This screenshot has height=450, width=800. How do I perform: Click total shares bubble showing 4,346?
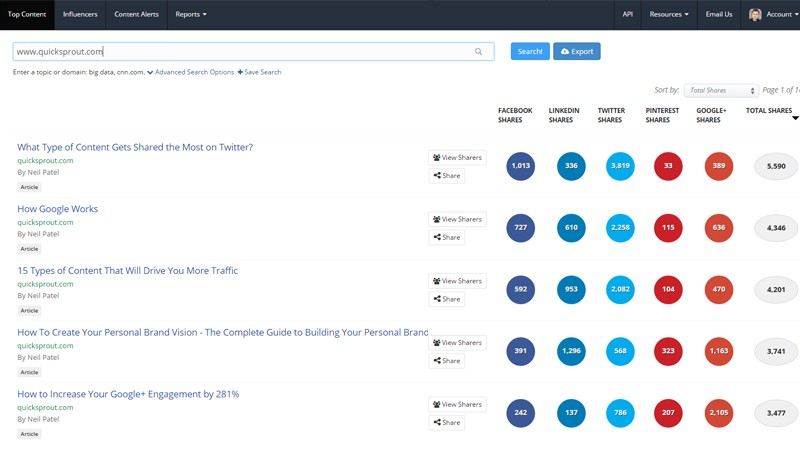(x=776, y=228)
